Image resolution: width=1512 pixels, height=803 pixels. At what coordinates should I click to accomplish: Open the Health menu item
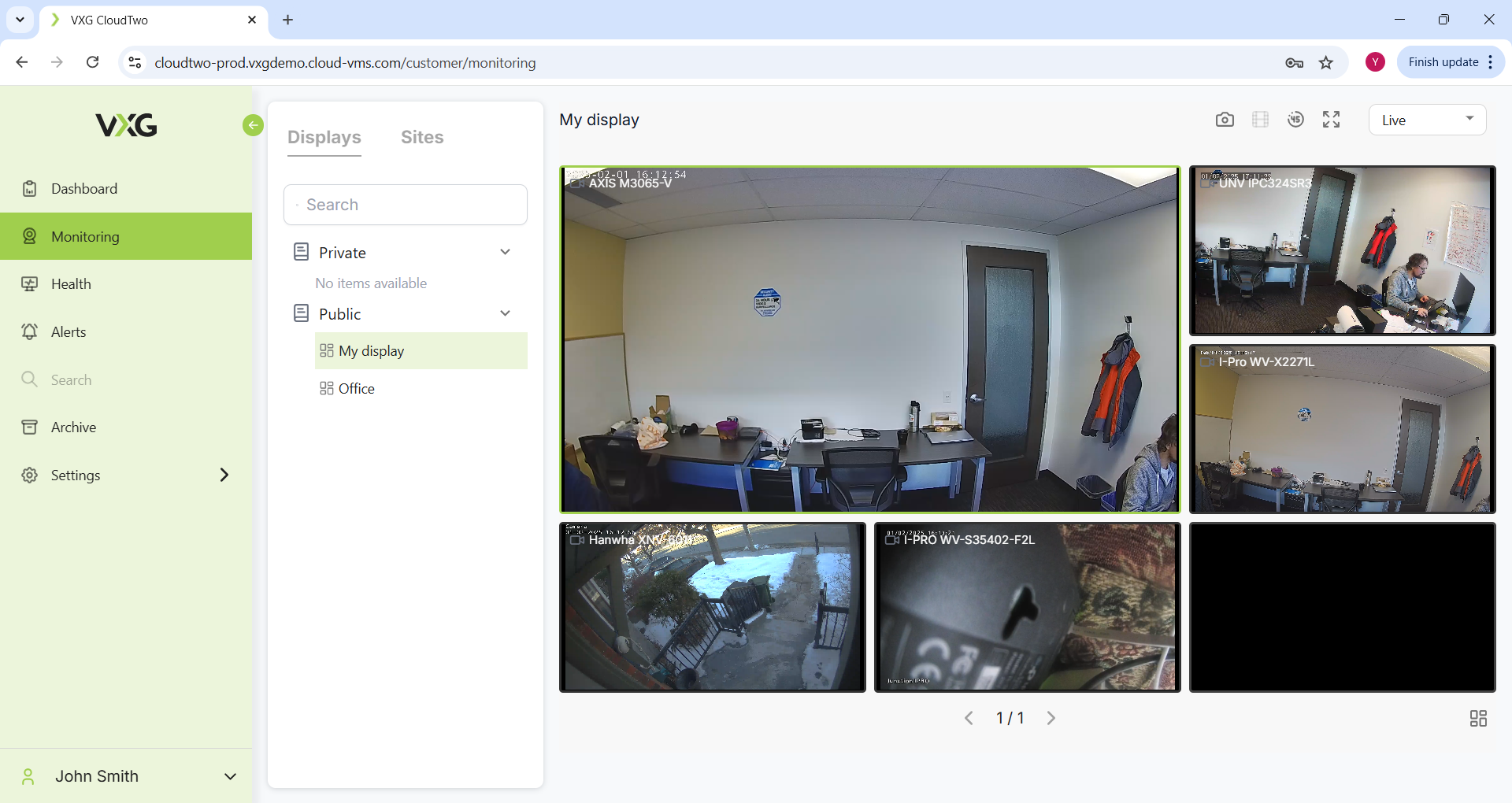coord(71,284)
